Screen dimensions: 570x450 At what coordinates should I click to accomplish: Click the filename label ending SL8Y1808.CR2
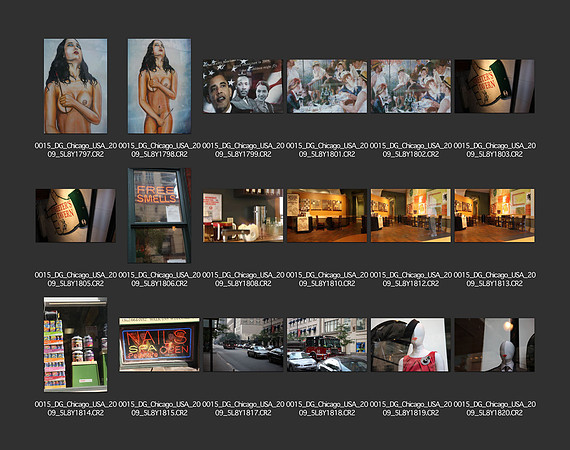click(243, 279)
